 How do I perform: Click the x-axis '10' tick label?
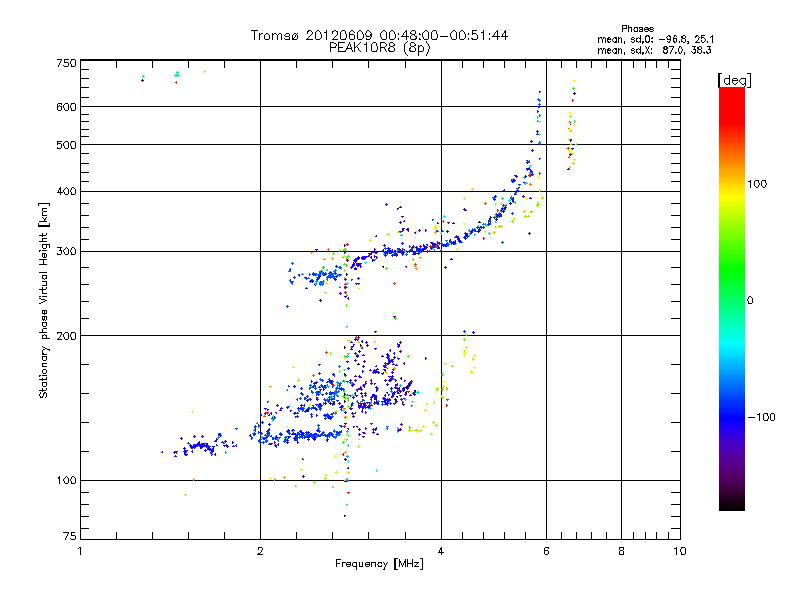tap(680, 551)
